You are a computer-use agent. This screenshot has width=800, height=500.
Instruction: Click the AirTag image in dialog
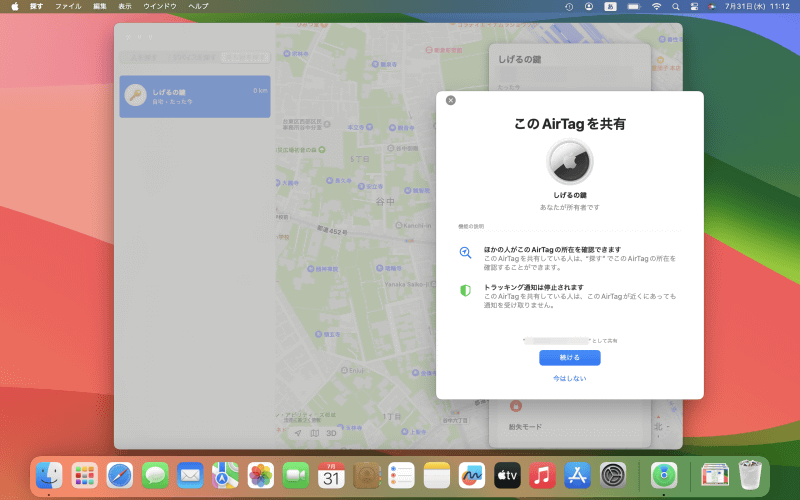pyautogui.click(x=569, y=161)
